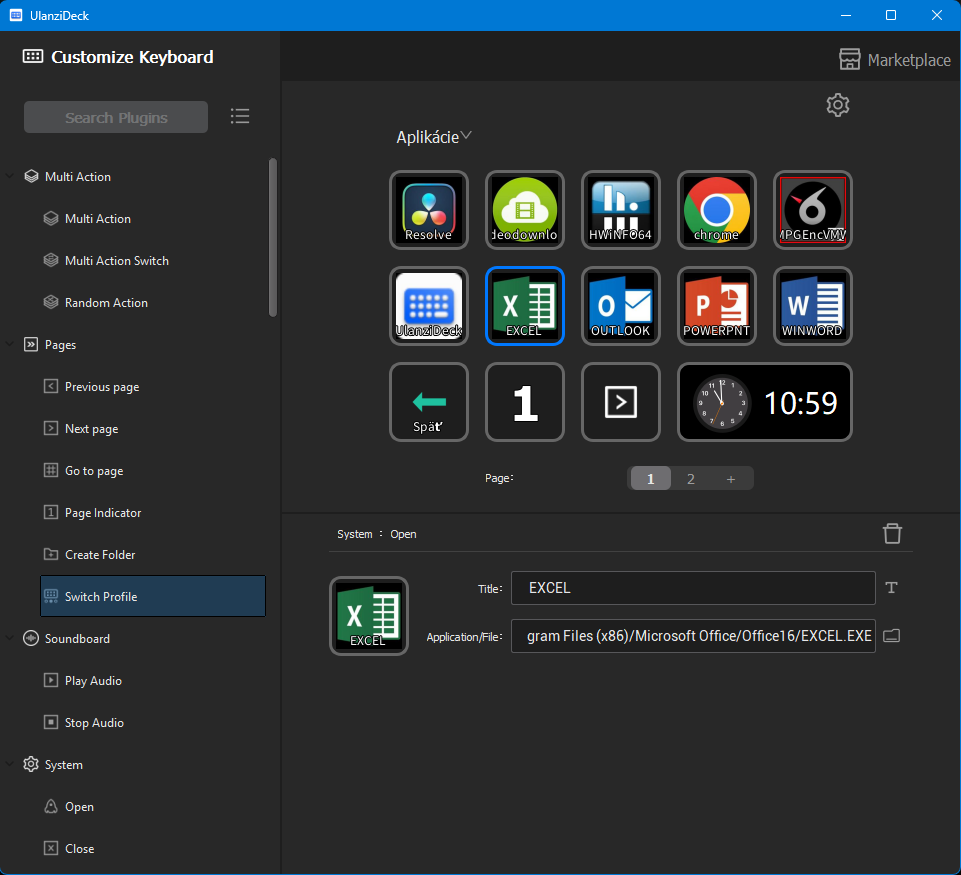
Task: Collapse the Soundboard category
Action: click(10, 639)
